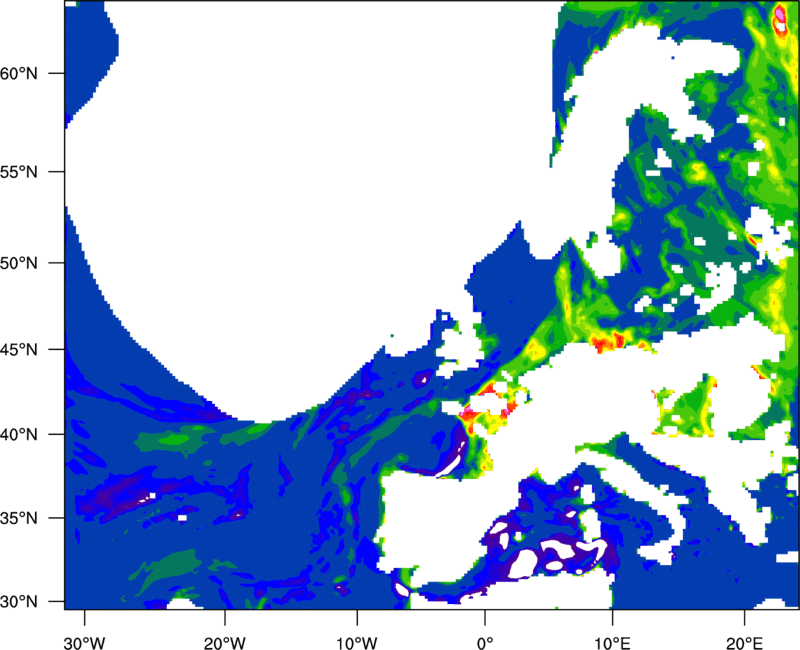
Task: Click the 20°W longitude label
Action: pos(224,643)
